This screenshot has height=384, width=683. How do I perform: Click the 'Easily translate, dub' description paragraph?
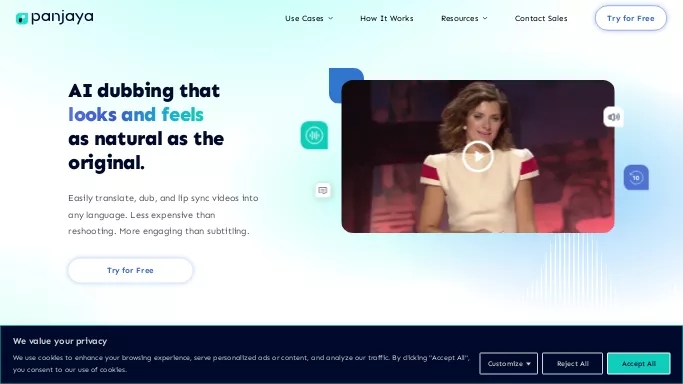pos(163,215)
